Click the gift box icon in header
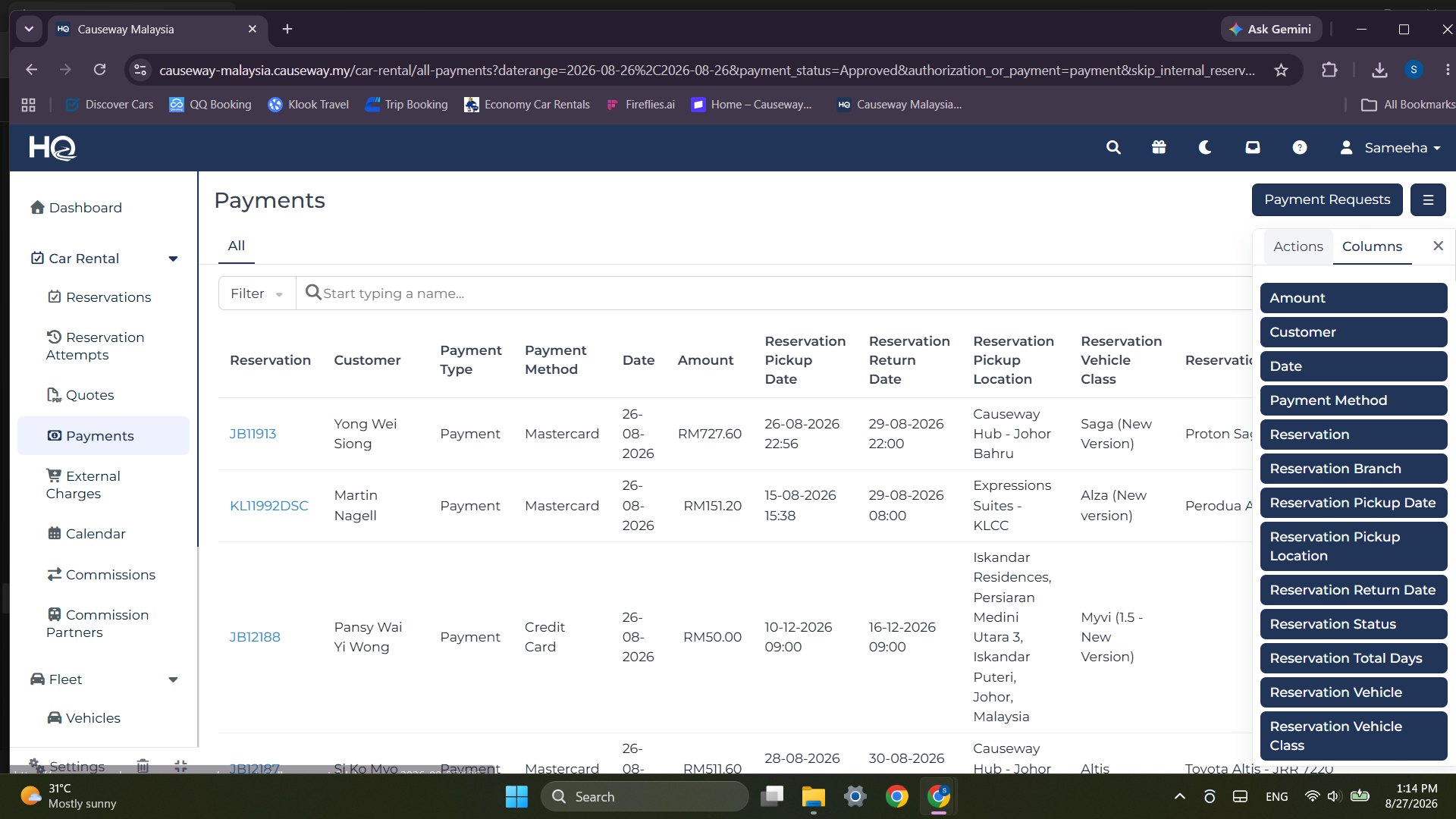The height and width of the screenshot is (819, 1456). click(1159, 148)
